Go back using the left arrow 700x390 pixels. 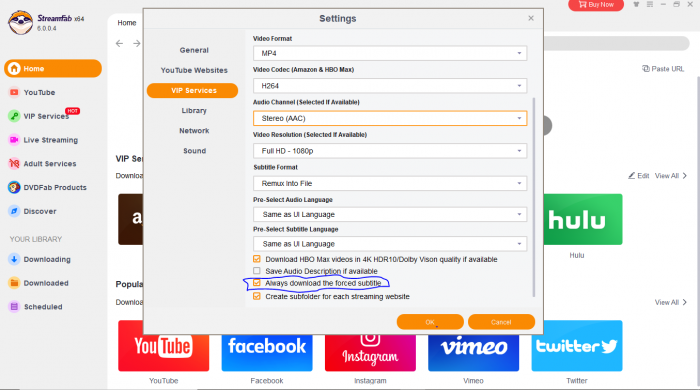pos(119,43)
